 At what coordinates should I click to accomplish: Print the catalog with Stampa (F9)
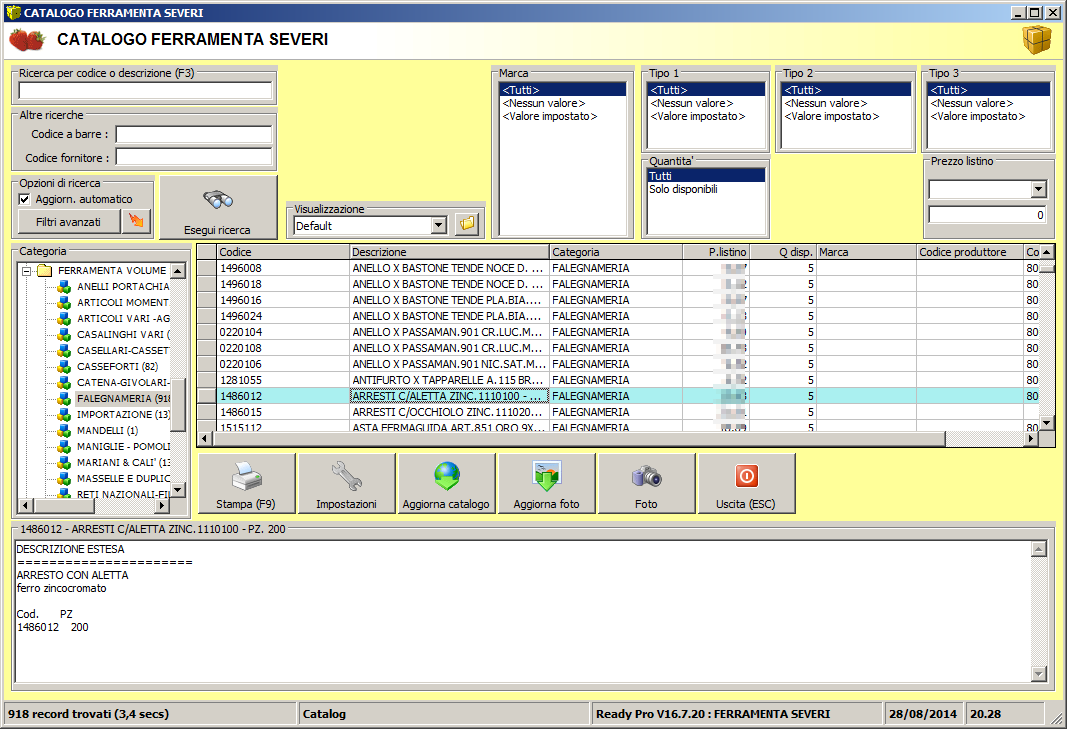coord(246,483)
